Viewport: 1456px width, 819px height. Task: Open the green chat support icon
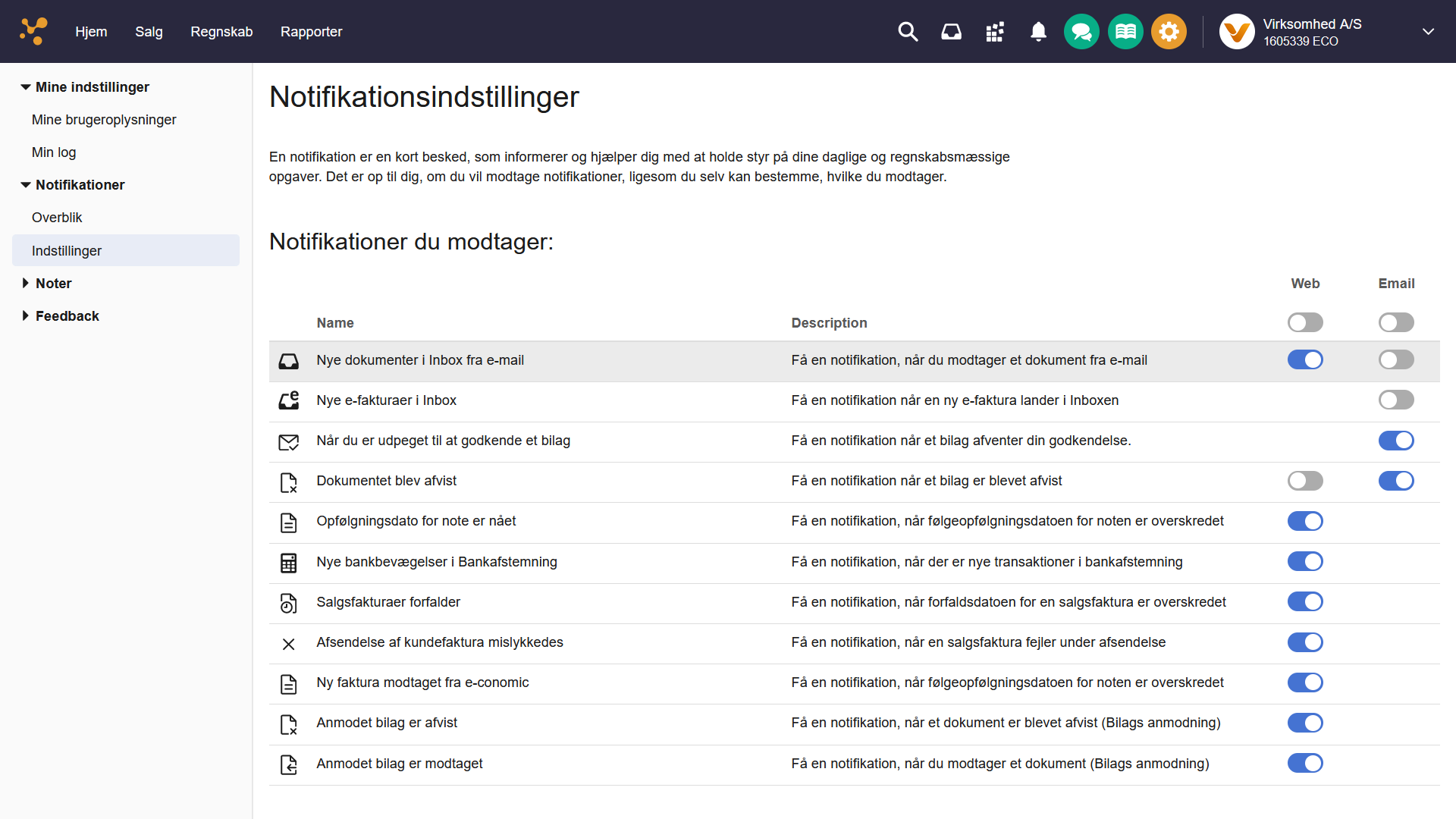(x=1081, y=31)
